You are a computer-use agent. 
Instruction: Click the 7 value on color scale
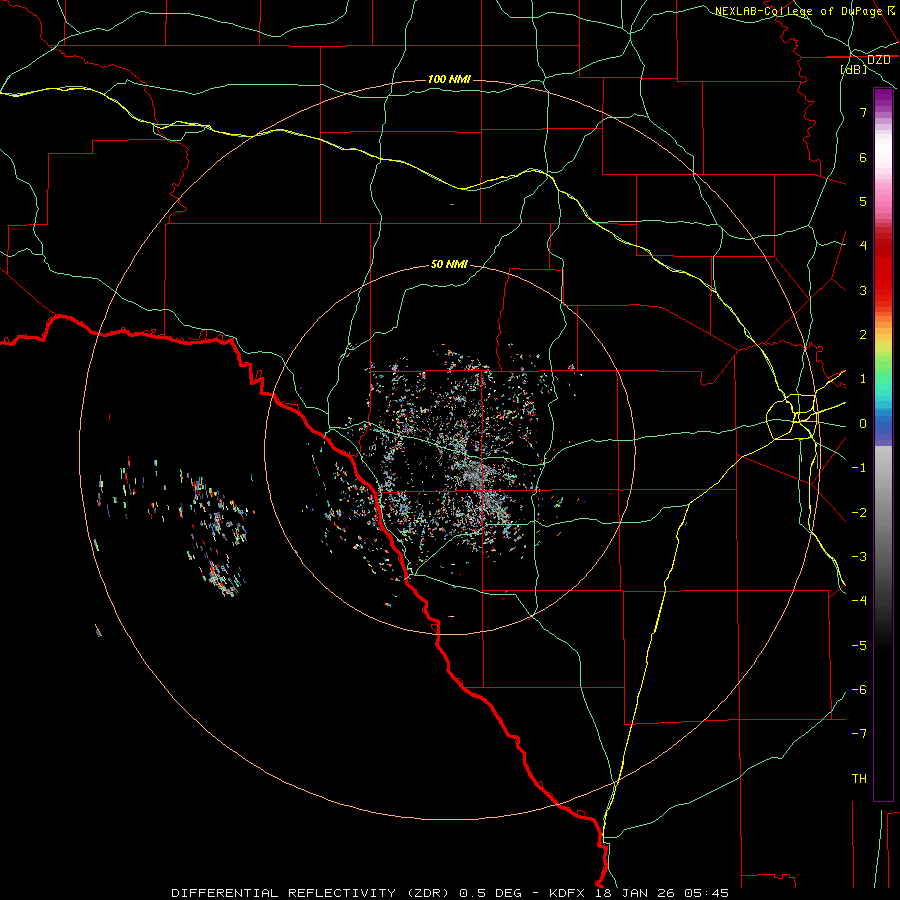(863, 112)
